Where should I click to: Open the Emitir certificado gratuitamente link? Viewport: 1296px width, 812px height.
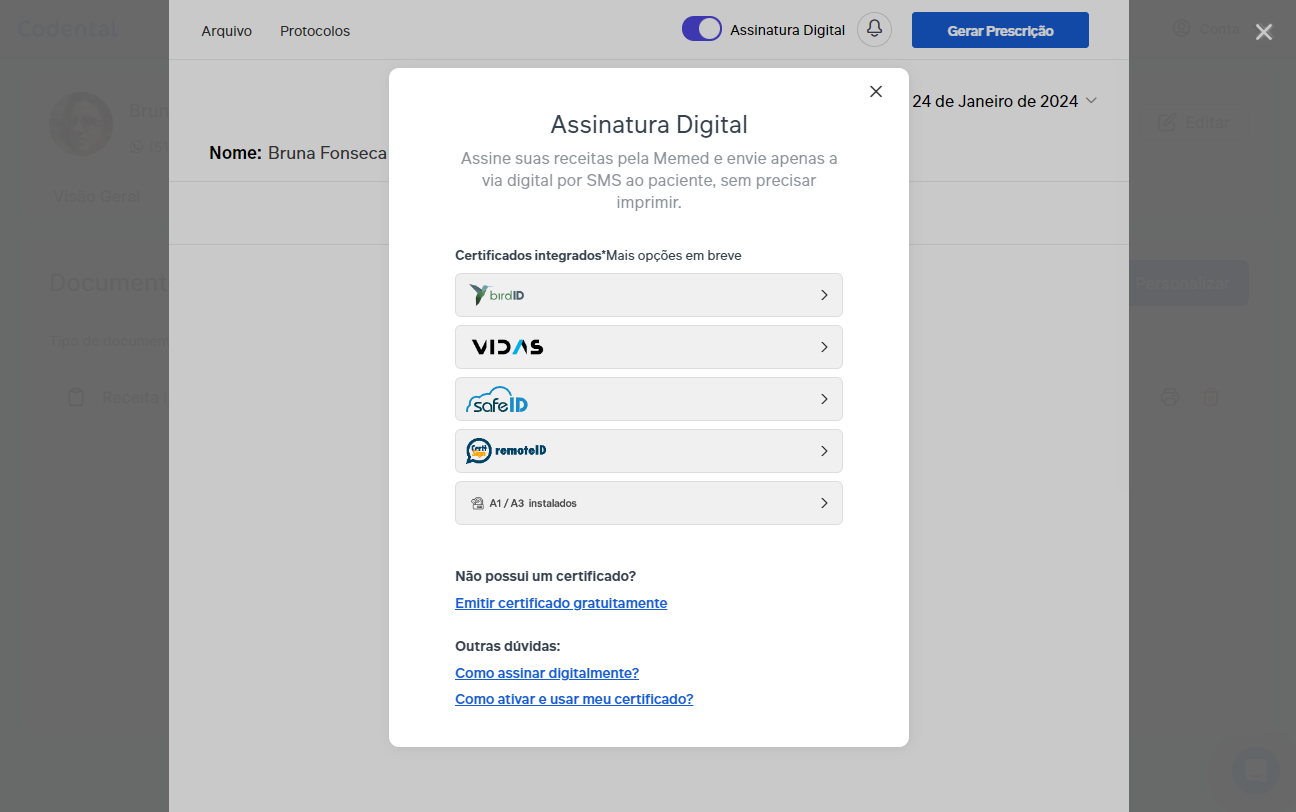561,603
